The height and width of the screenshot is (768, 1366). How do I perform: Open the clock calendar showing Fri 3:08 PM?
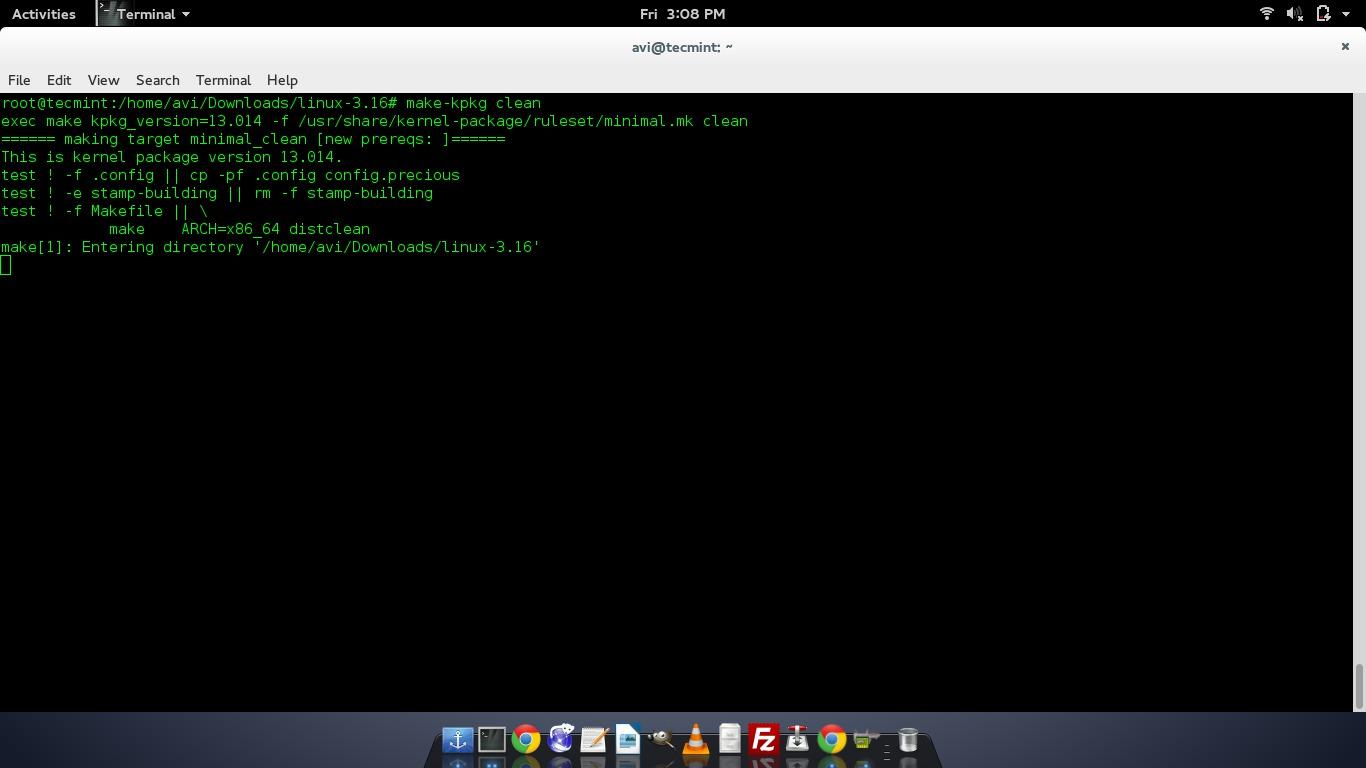682,14
